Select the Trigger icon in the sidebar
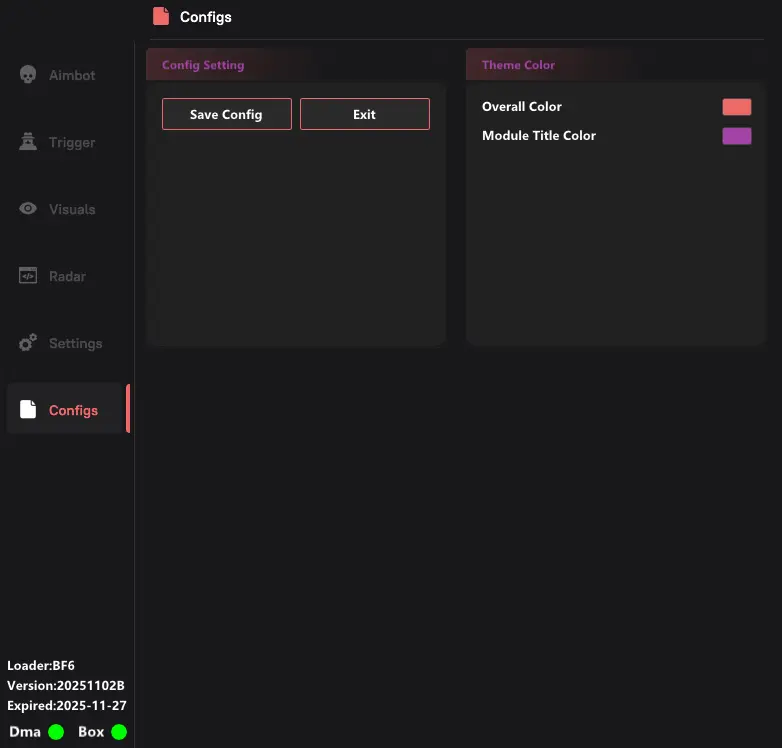This screenshot has height=748, width=782. tap(28, 142)
